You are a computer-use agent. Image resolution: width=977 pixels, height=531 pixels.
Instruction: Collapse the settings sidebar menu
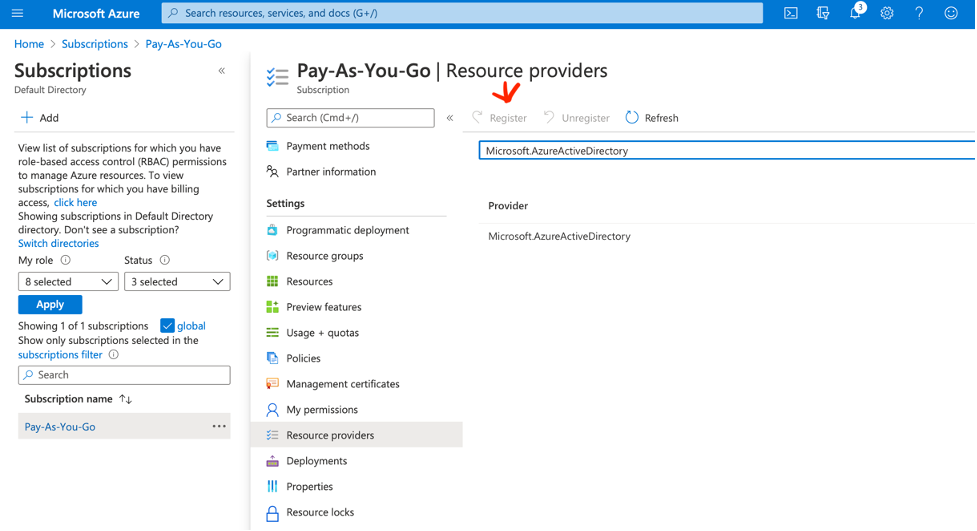[x=450, y=118]
